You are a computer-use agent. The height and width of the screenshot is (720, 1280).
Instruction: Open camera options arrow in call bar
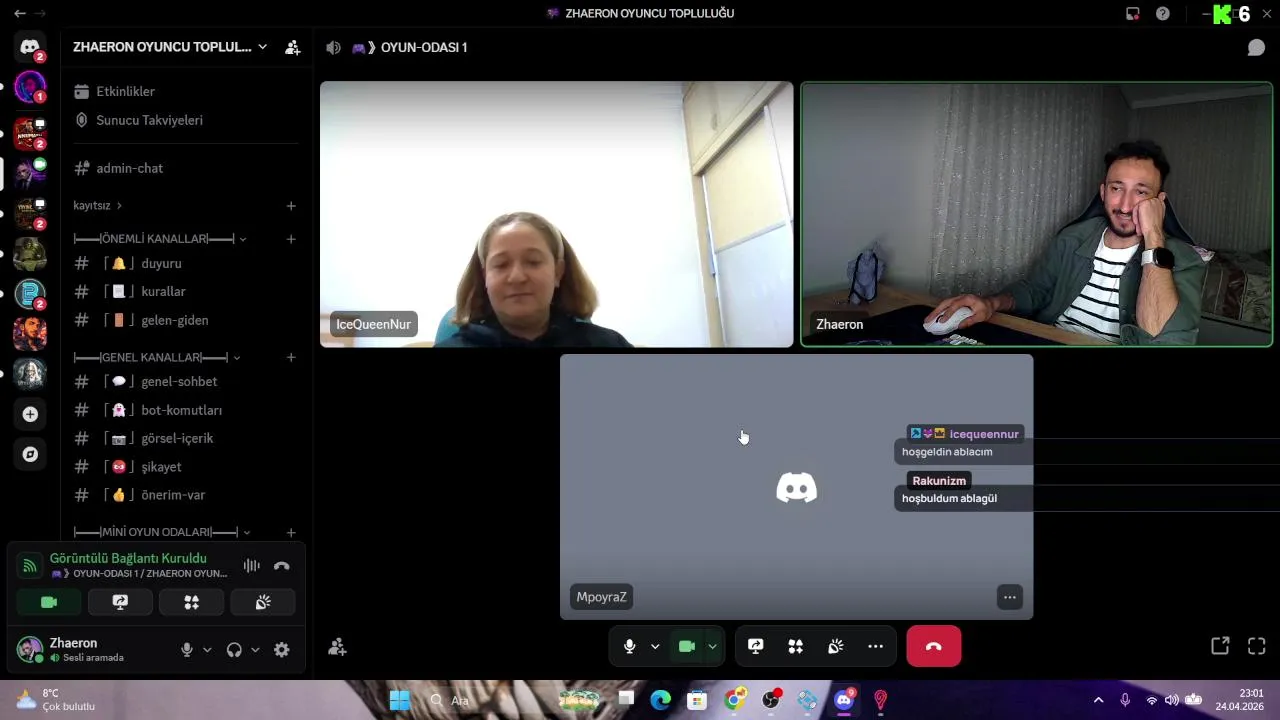[x=712, y=646]
